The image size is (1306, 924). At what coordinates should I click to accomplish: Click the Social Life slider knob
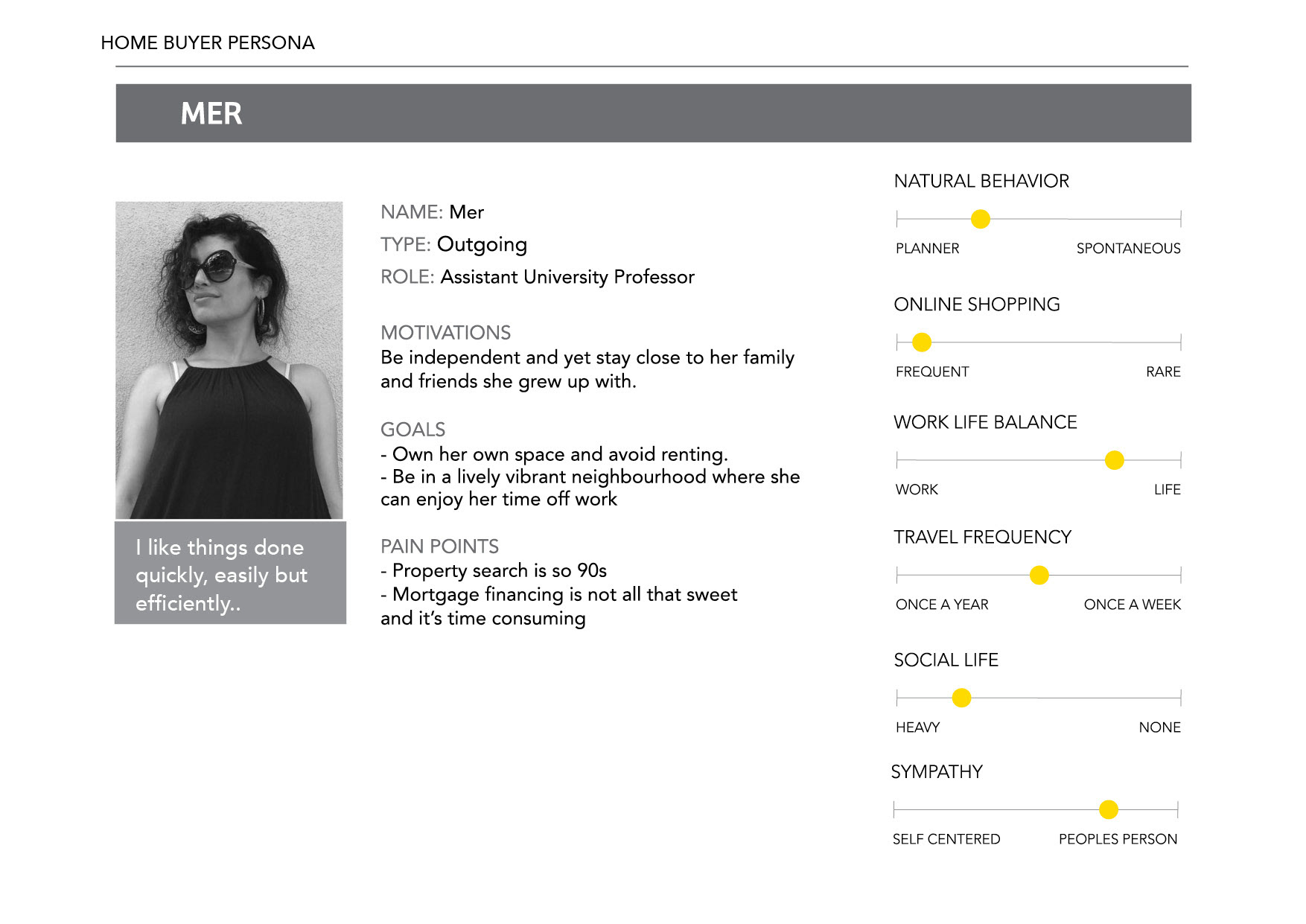(961, 698)
